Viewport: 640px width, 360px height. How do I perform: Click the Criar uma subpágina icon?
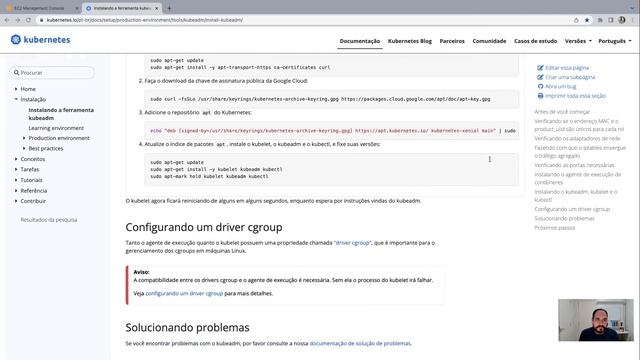click(540, 77)
